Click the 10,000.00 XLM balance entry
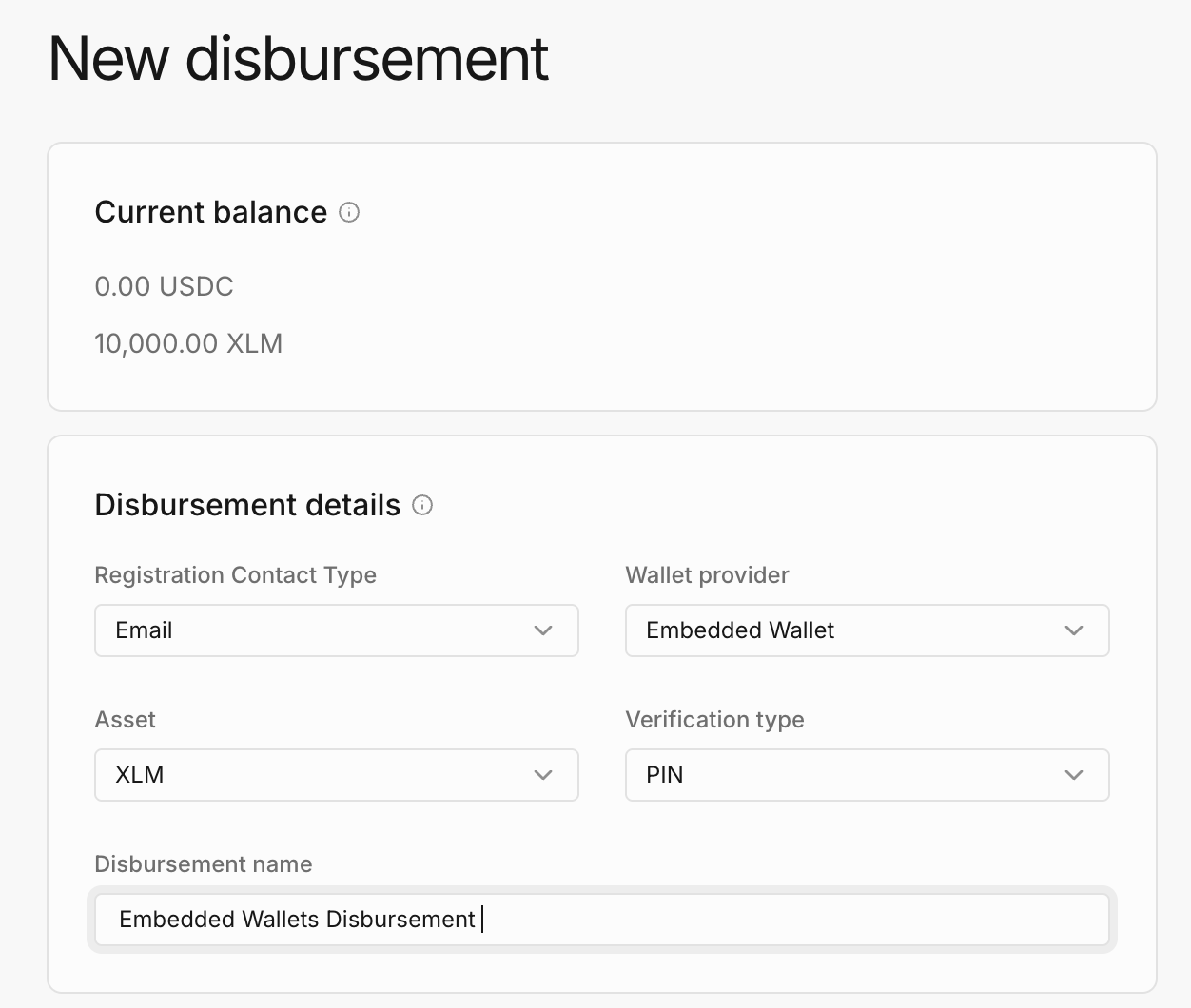1191x1008 pixels. (x=188, y=343)
